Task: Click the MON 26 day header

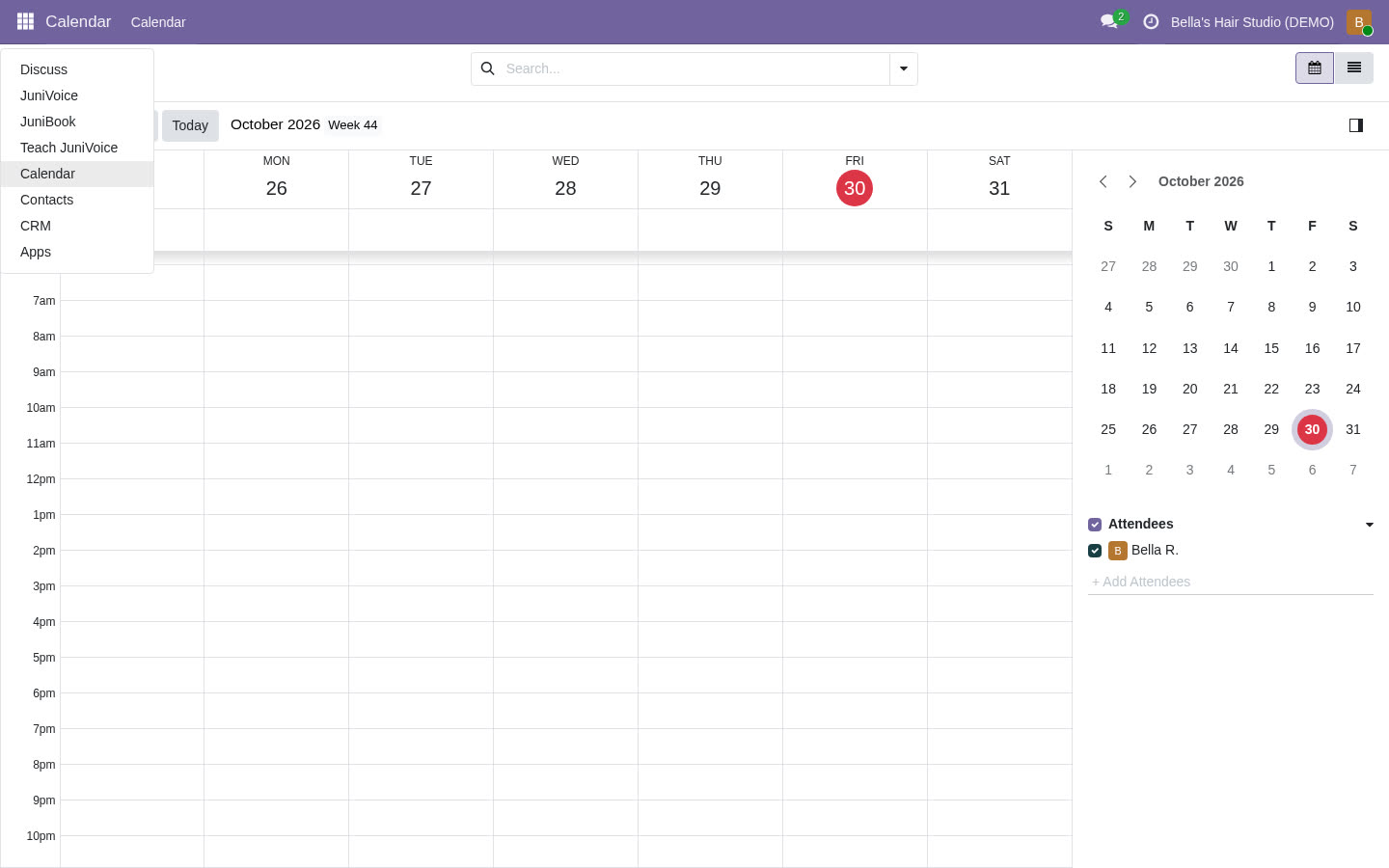Action: coord(276,179)
